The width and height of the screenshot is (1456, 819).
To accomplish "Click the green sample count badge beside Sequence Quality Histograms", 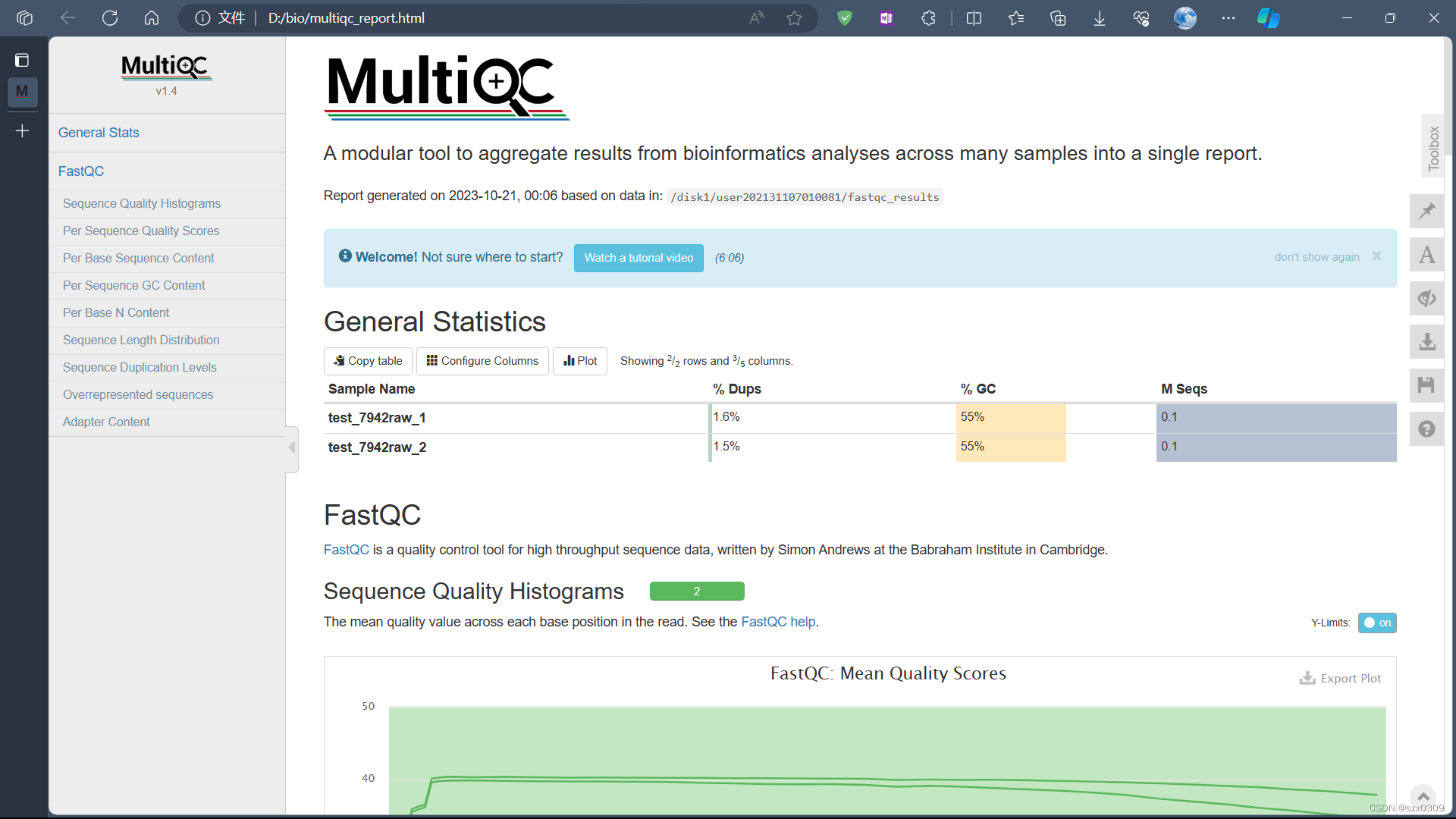I will click(x=696, y=591).
